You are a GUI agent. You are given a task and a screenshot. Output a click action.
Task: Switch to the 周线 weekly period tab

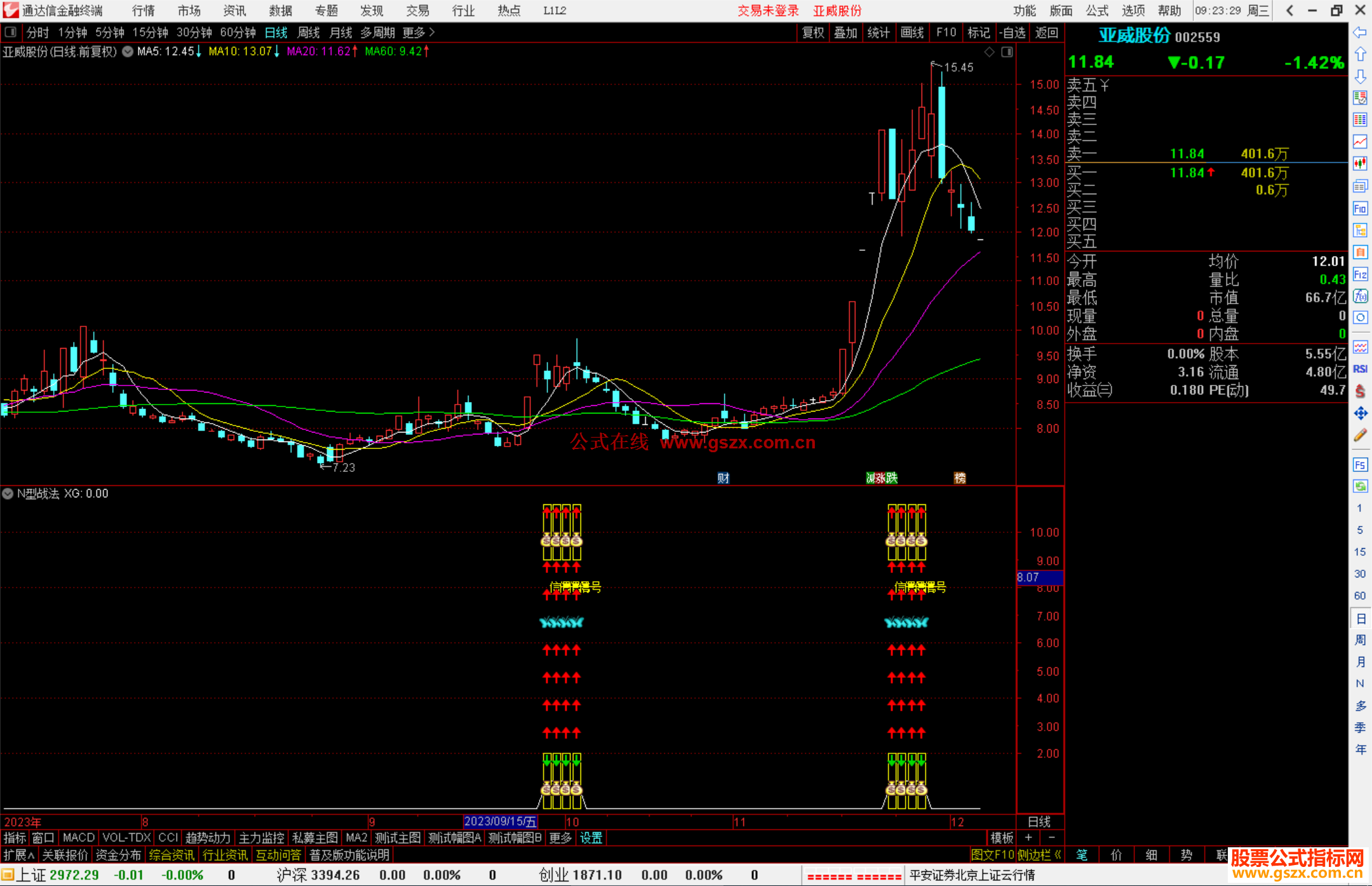[x=309, y=32]
